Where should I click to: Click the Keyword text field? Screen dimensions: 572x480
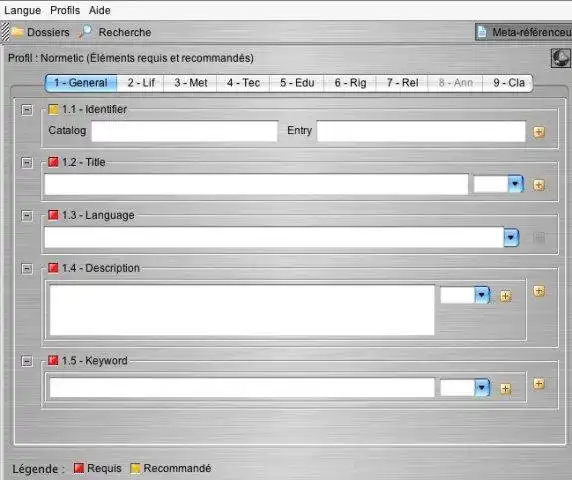pos(242,388)
